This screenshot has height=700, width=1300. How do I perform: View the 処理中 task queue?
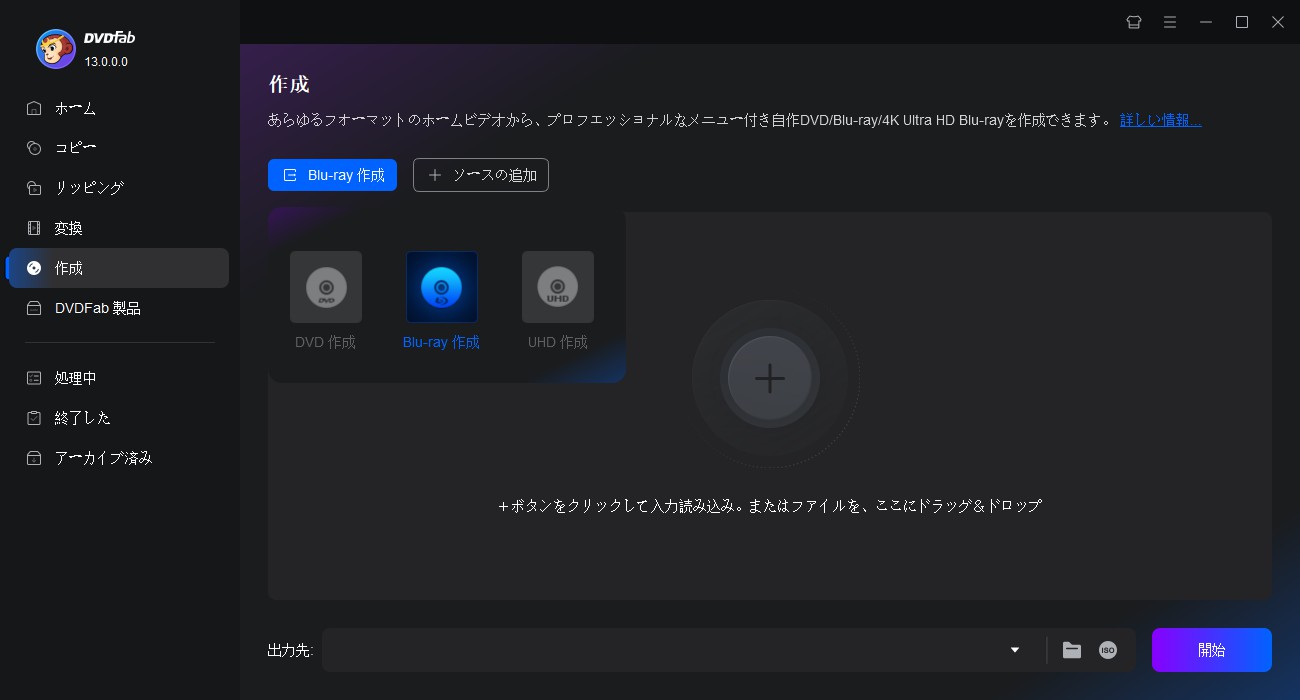118,378
